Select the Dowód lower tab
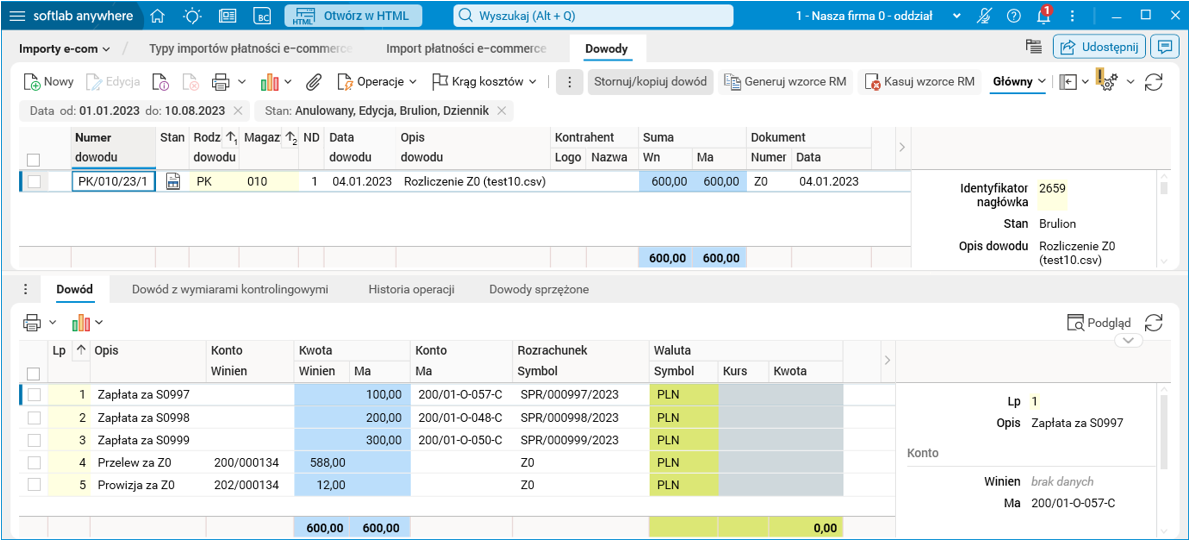 coord(74,289)
